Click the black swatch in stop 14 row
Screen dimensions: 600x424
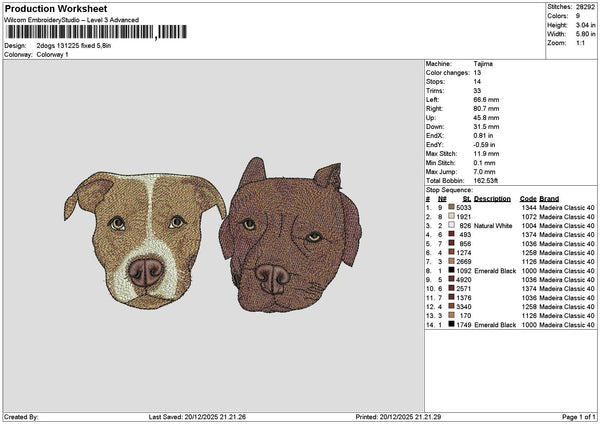click(x=452, y=324)
